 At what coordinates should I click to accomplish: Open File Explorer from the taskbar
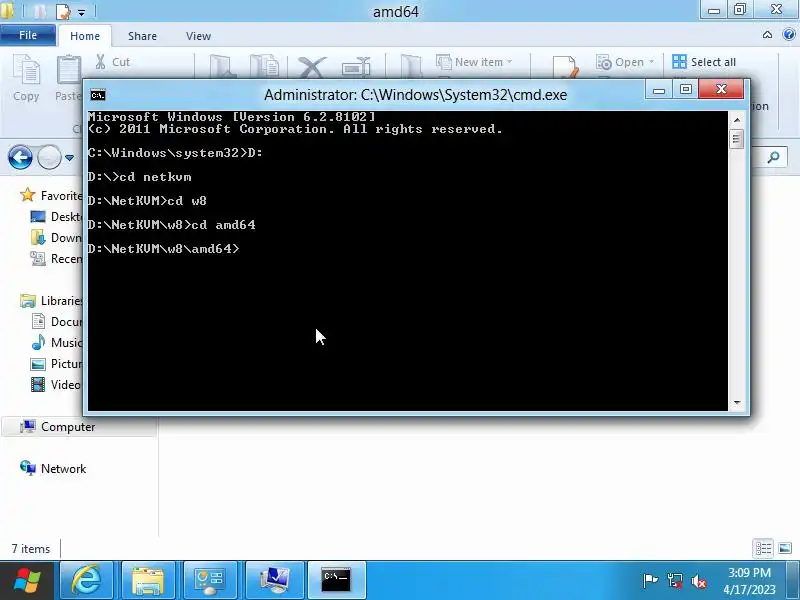(x=148, y=580)
